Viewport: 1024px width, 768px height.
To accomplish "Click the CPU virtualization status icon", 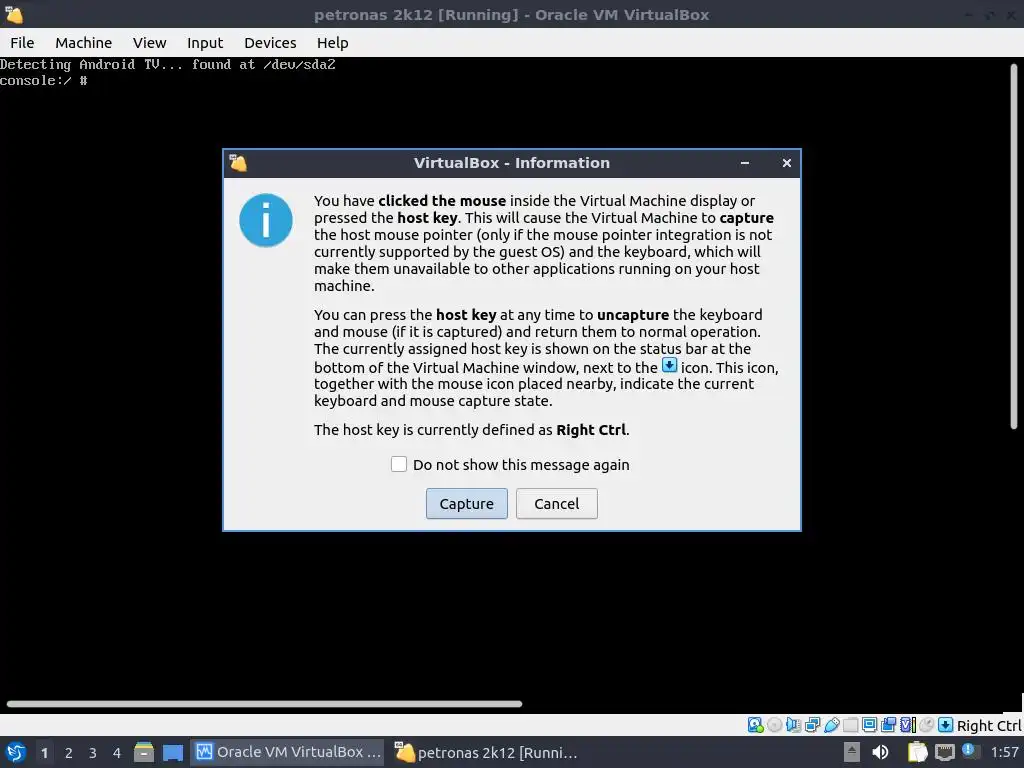I will 907,725.
